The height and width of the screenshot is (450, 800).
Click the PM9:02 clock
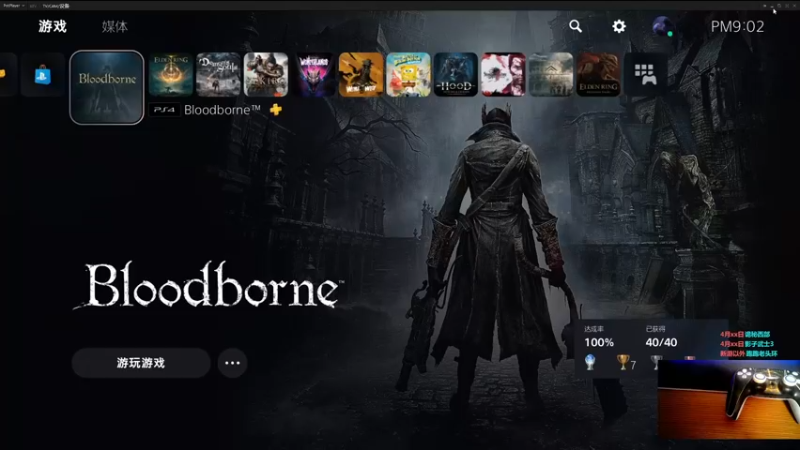[737, 27]
